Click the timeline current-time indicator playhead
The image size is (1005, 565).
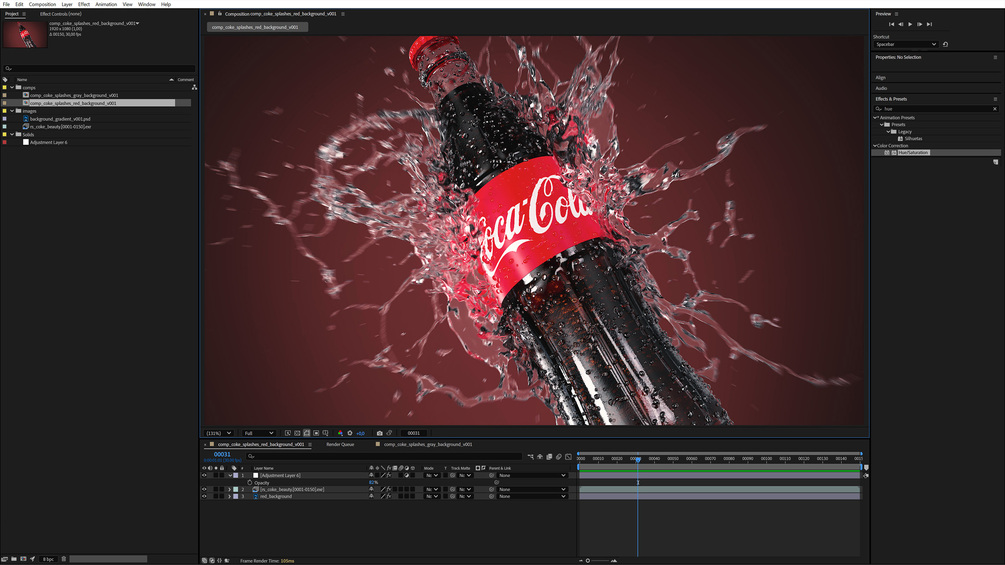pyautogui.click(x=638, y=459)
